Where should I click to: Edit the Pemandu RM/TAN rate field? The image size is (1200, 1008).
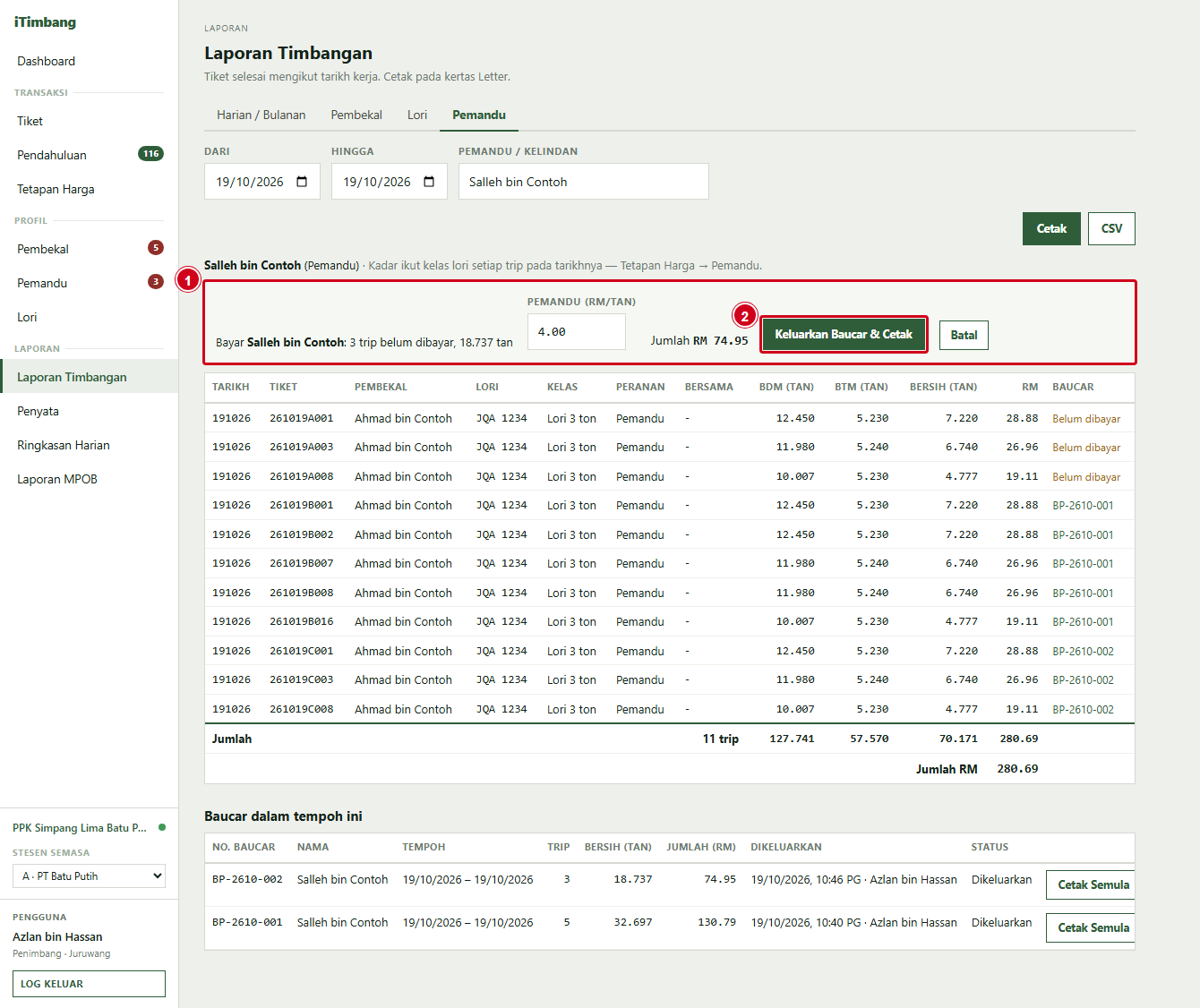pos(576,331)
